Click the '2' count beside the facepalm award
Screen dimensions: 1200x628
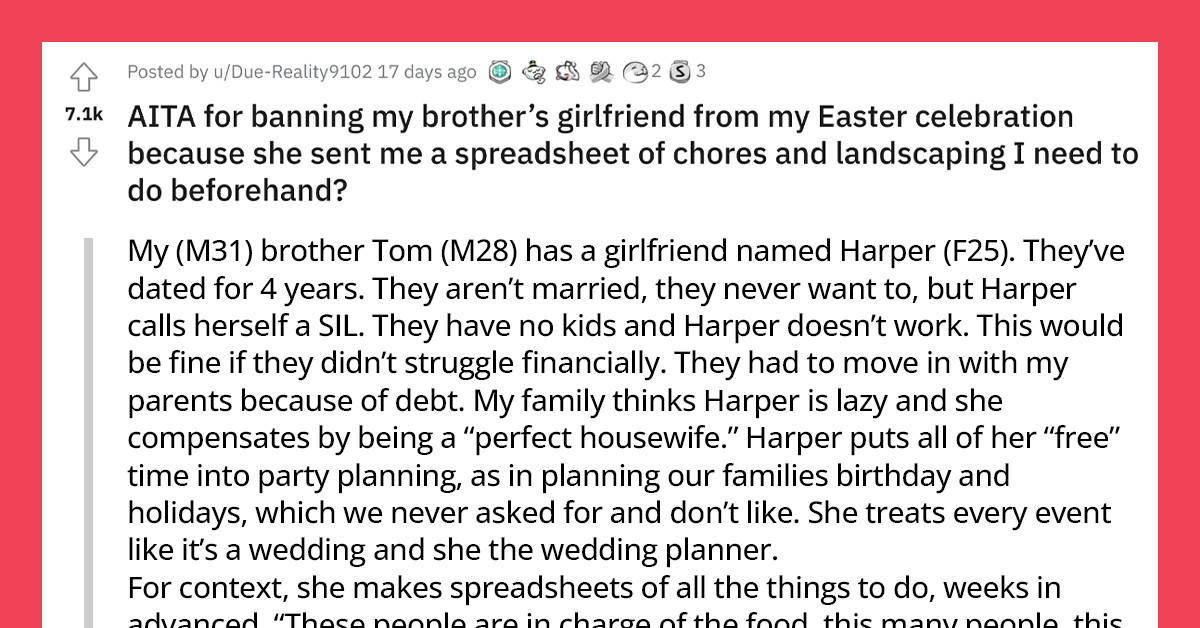[x=655, y=72]
